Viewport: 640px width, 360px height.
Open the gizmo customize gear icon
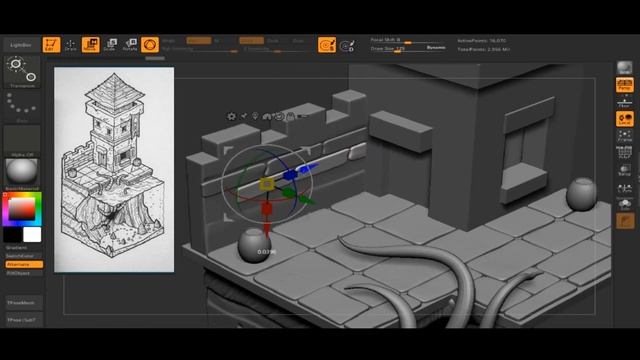231,116
